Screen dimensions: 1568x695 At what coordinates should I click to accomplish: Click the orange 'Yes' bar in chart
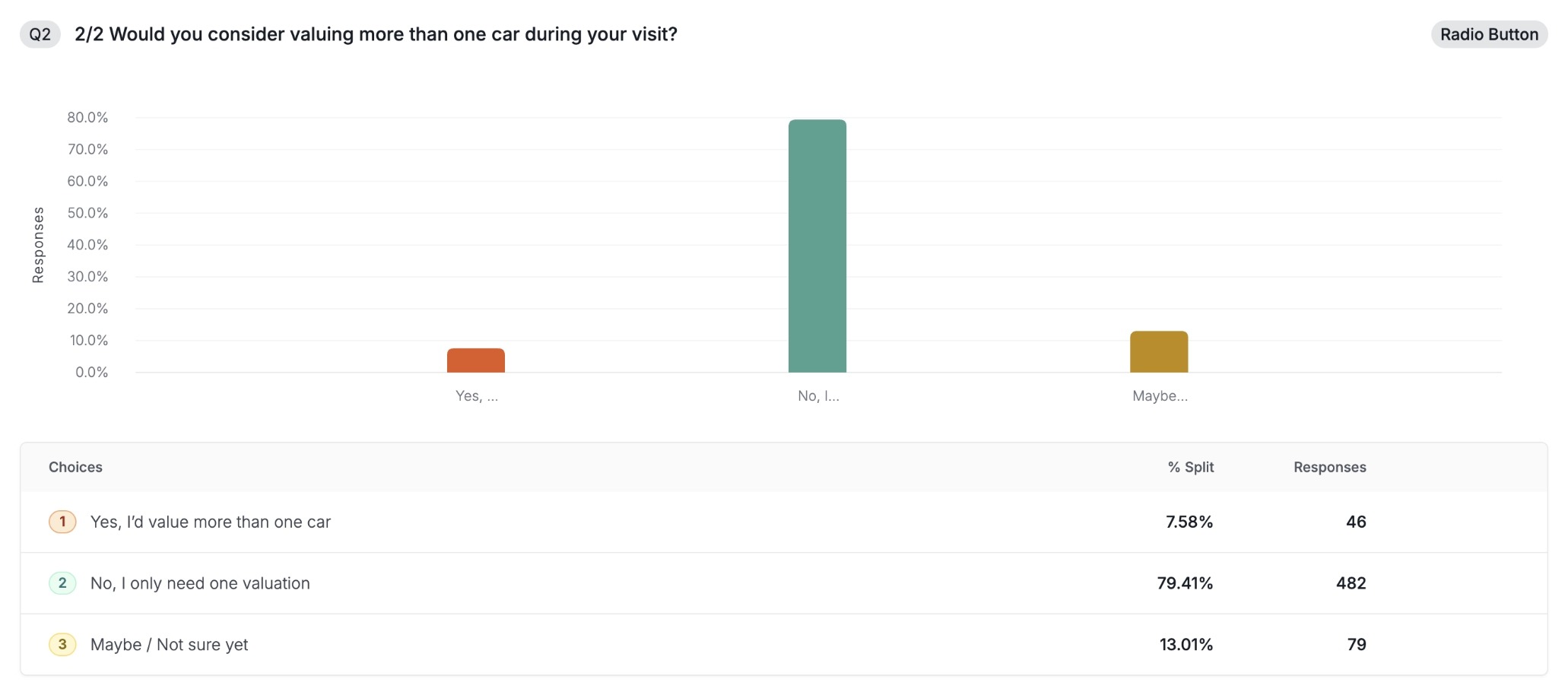click(475, 360)
